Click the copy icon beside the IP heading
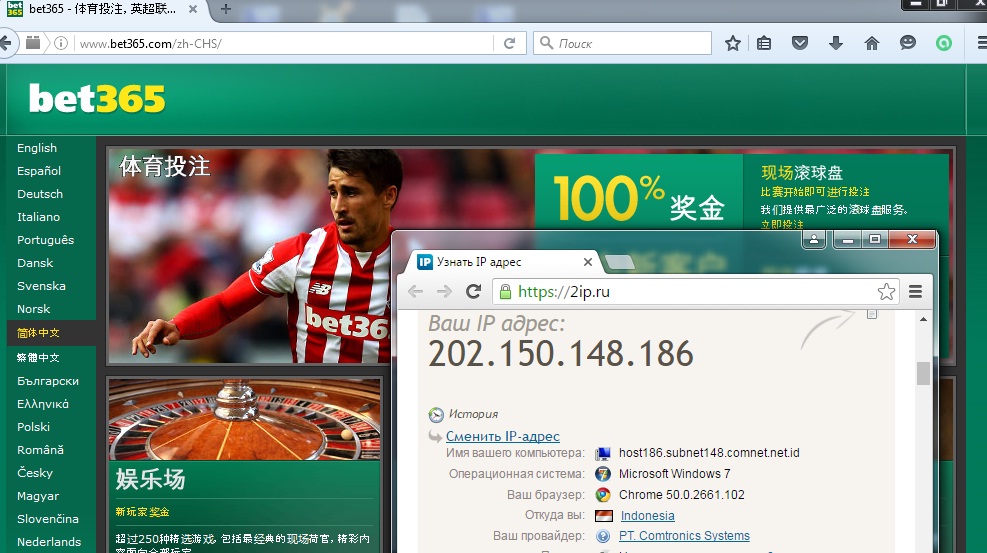Viewport: 987px width, 553px height. (872, 313)
